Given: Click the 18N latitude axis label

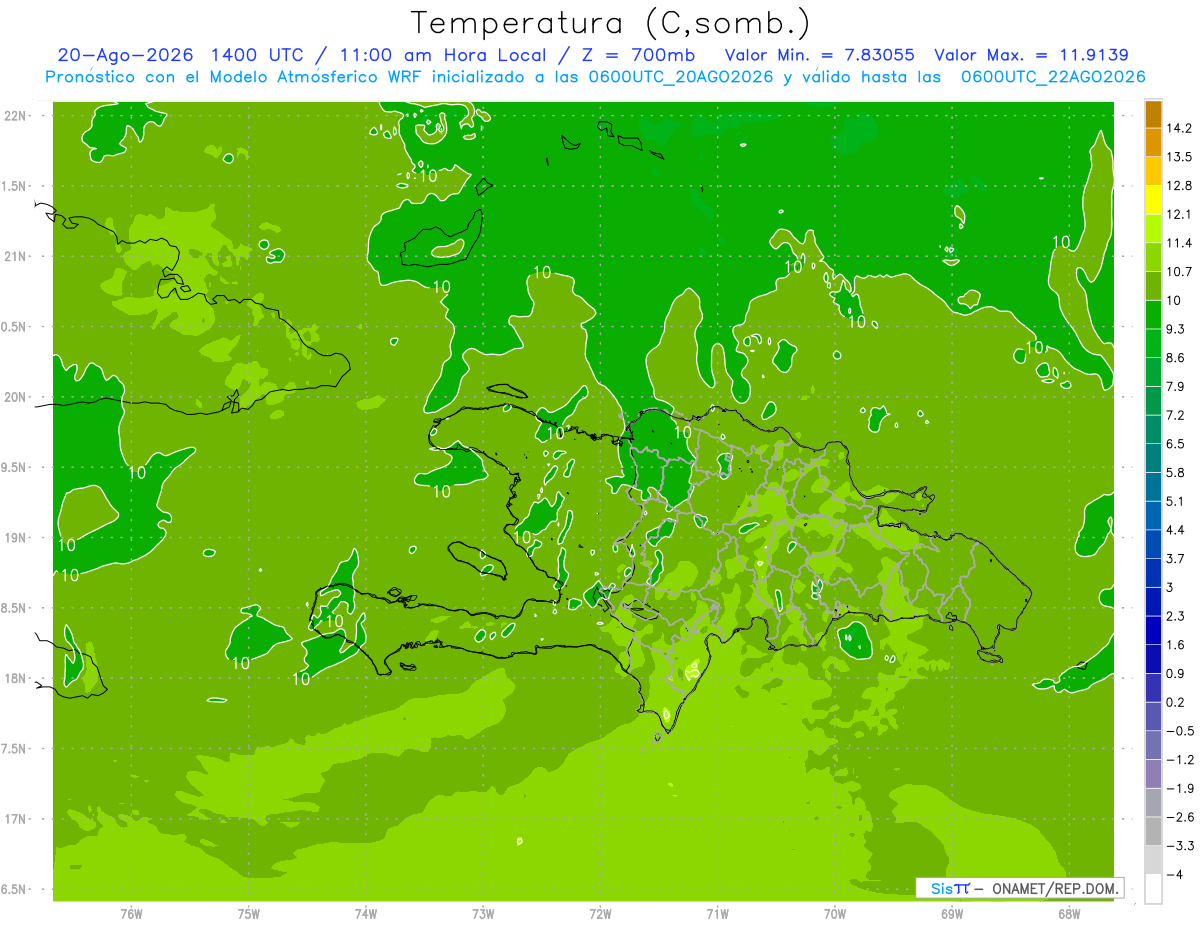Looking at the screenshot, I should (16, 678).
